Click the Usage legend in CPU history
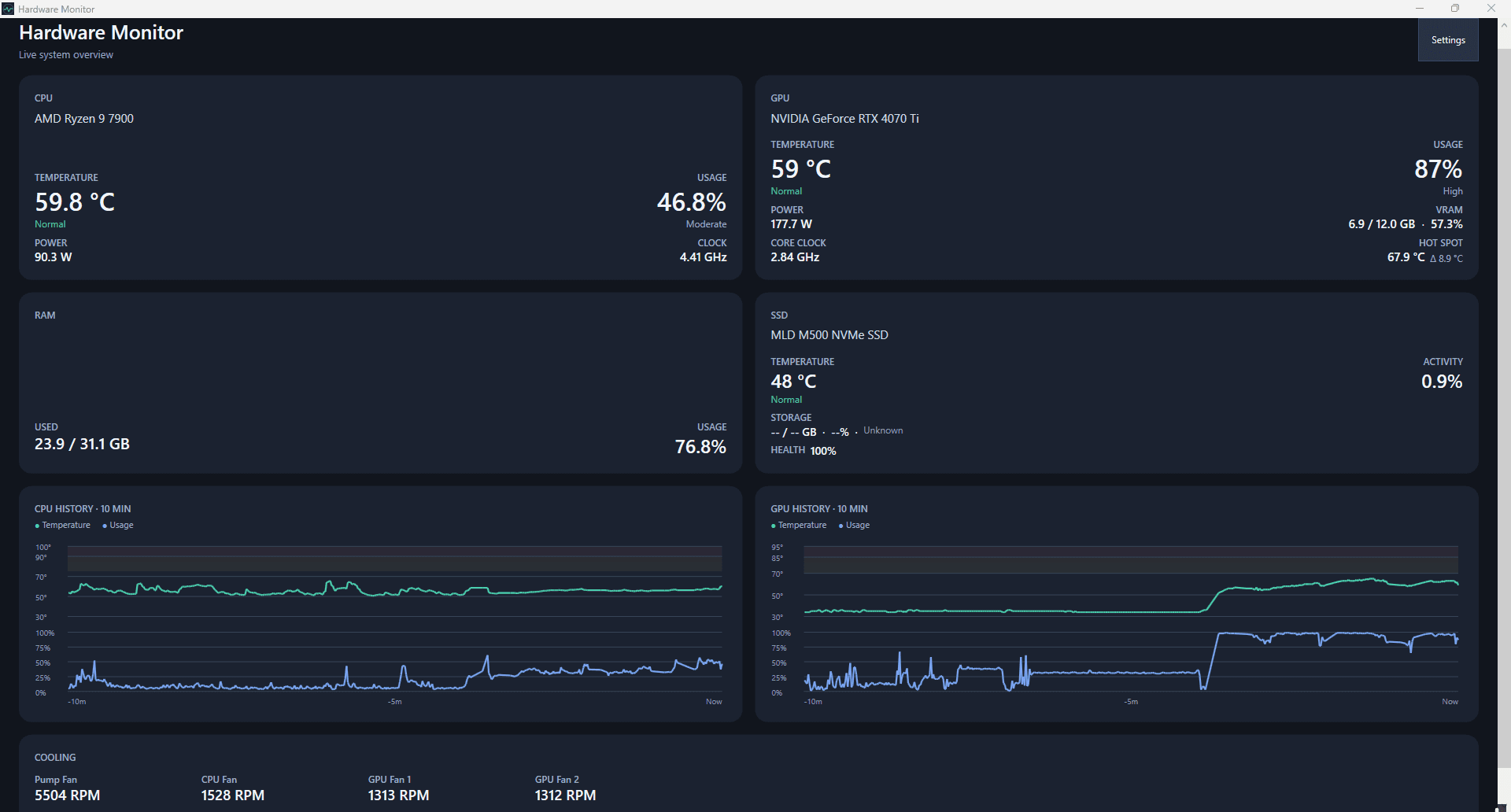 coord(118,526)
